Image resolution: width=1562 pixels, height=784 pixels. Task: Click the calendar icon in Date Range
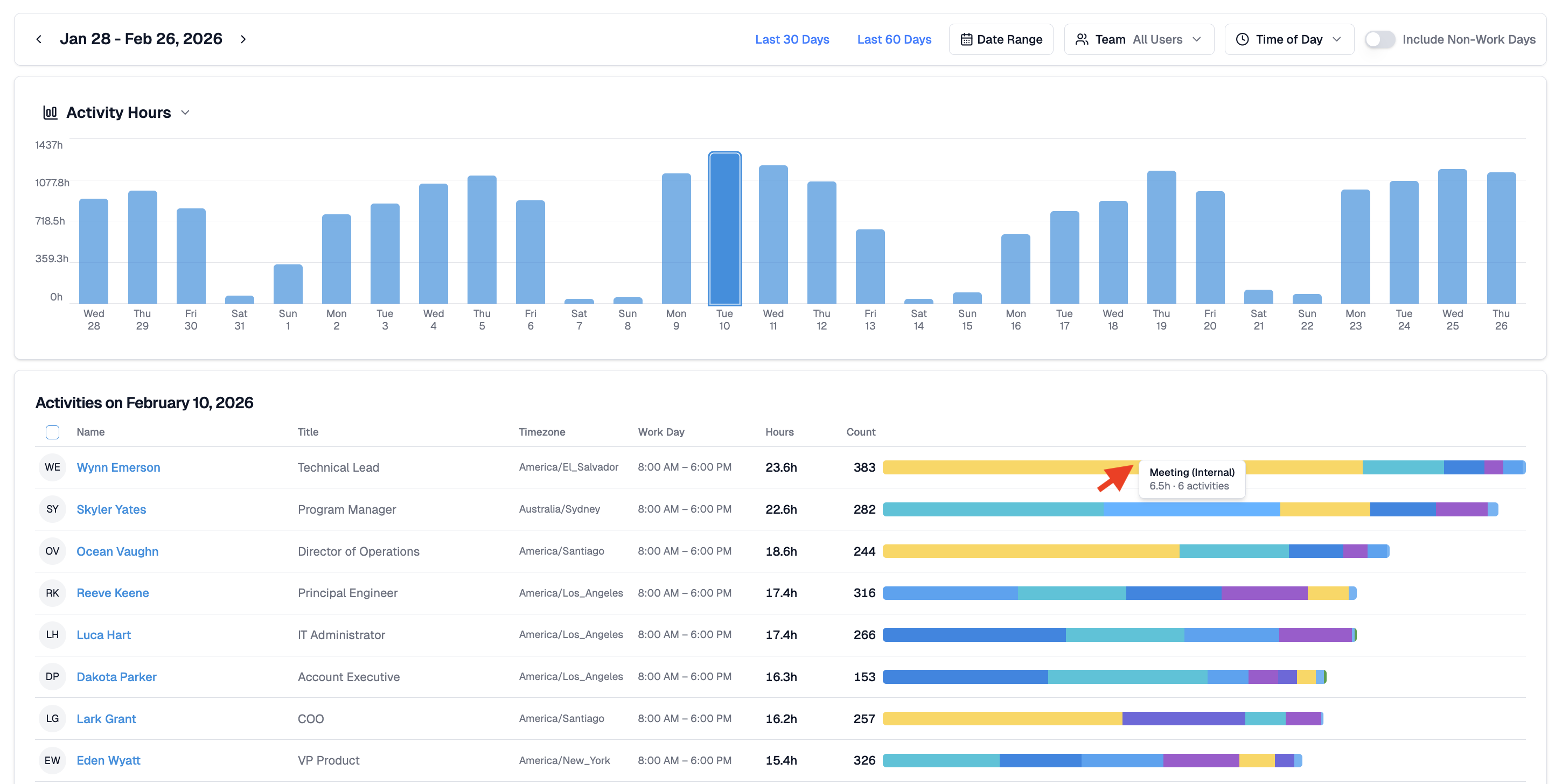966,39
